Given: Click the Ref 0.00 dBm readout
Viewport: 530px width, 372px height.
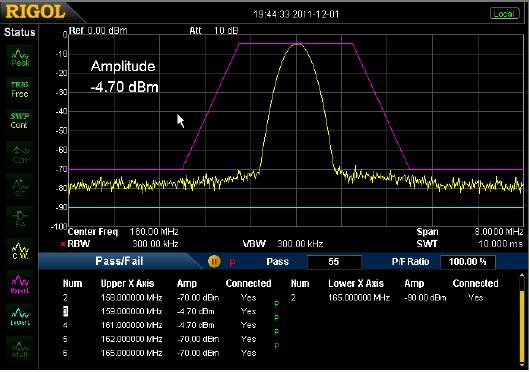Looking at the screenshot, I should (x=98, y=31).
